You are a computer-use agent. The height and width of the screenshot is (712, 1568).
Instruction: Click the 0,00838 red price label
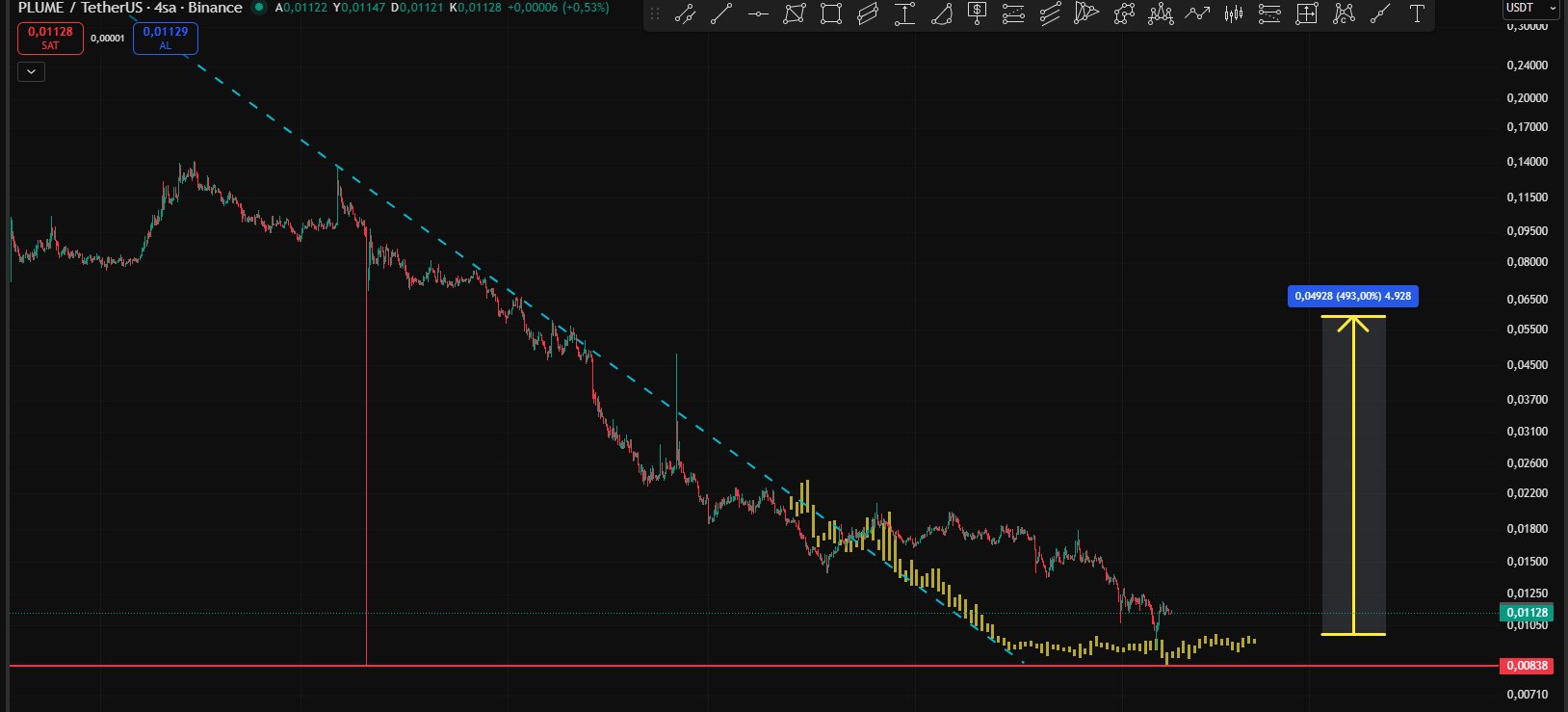coord(1527,666)
